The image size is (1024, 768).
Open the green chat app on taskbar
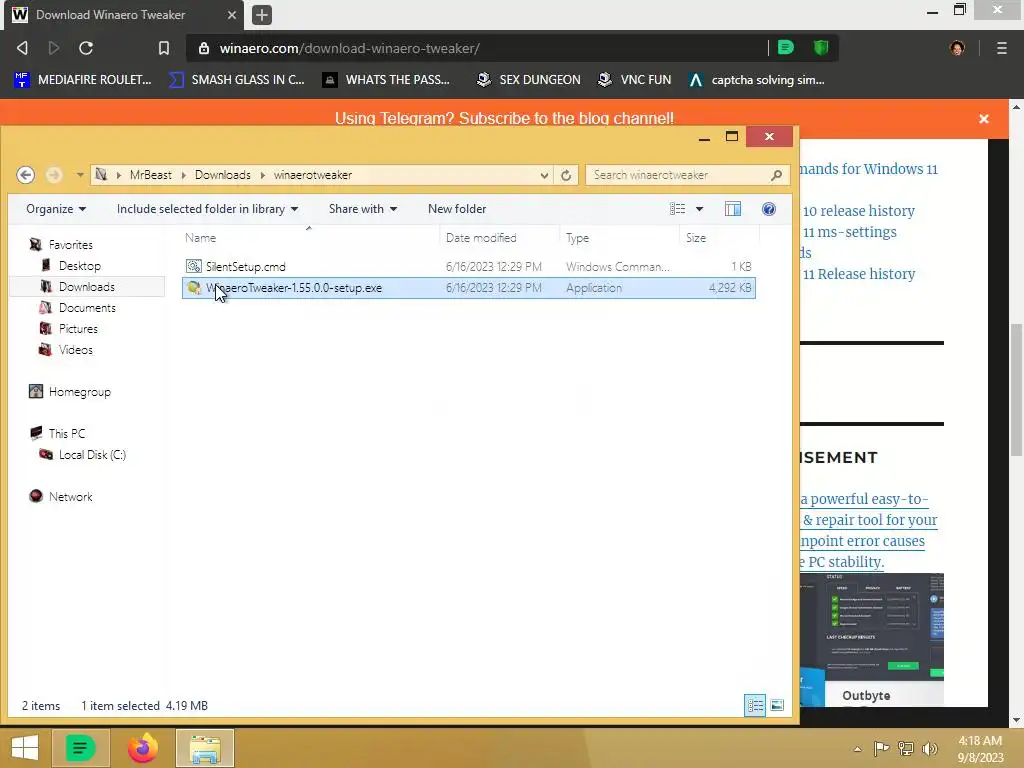tap(80, 748)
